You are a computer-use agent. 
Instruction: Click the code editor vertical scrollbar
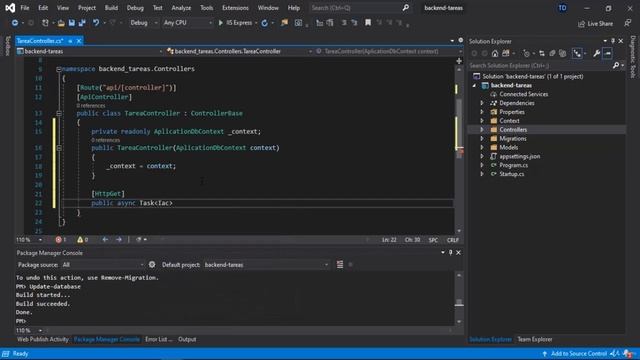tap(459, 150)
